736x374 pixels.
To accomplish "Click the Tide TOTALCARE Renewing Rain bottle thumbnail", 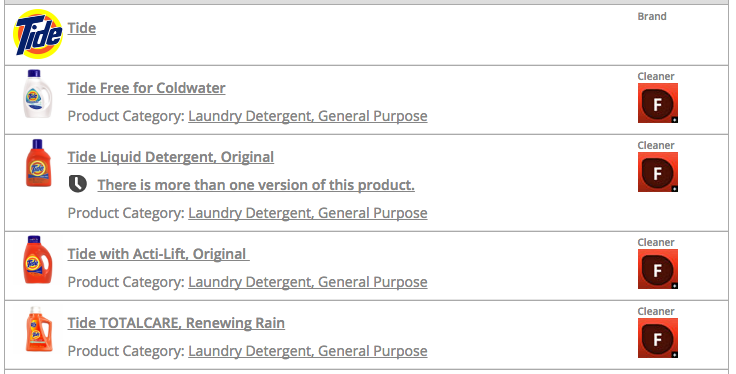I will coord(39,329).
